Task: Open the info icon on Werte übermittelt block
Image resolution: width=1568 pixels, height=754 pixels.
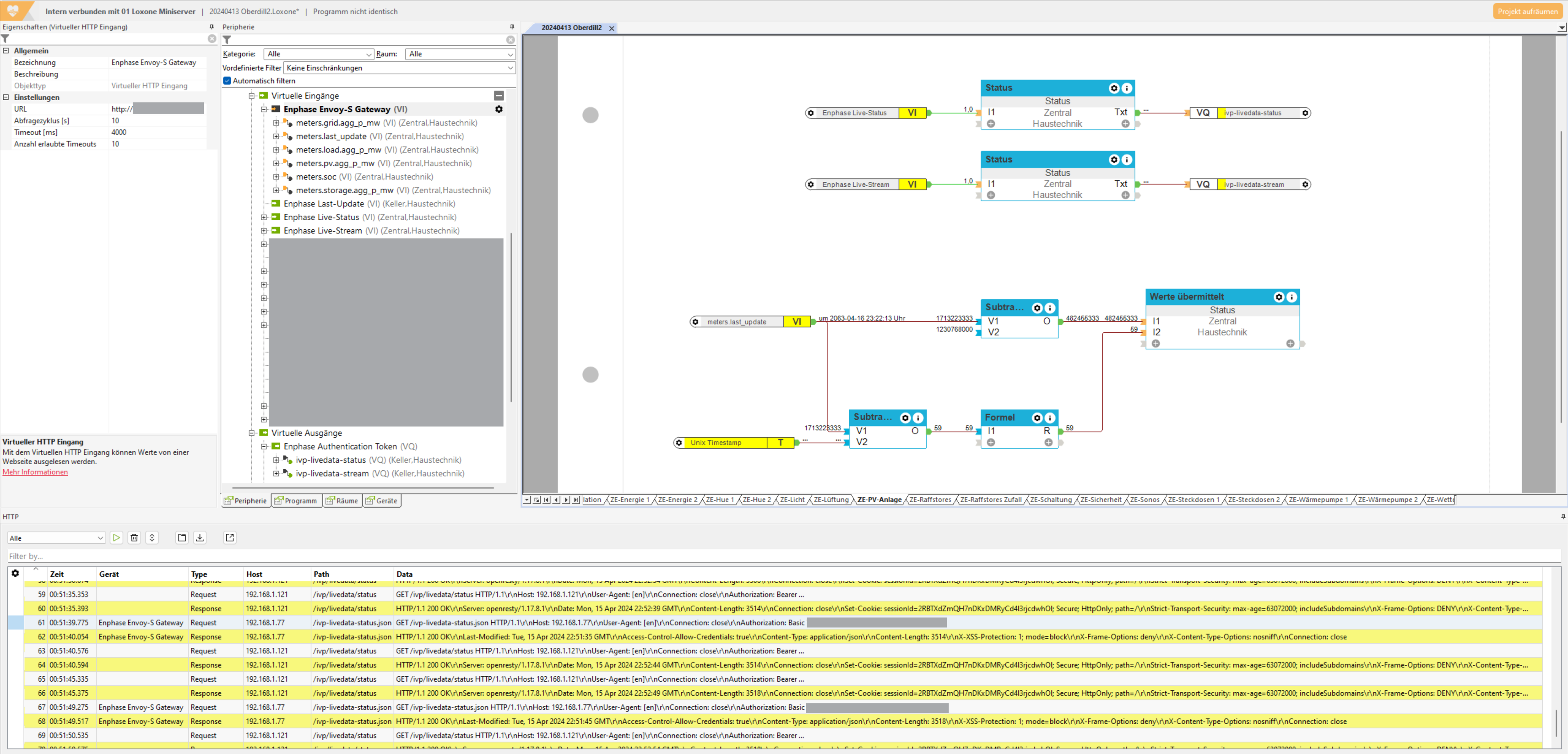Action: [x=1292, y=297]
